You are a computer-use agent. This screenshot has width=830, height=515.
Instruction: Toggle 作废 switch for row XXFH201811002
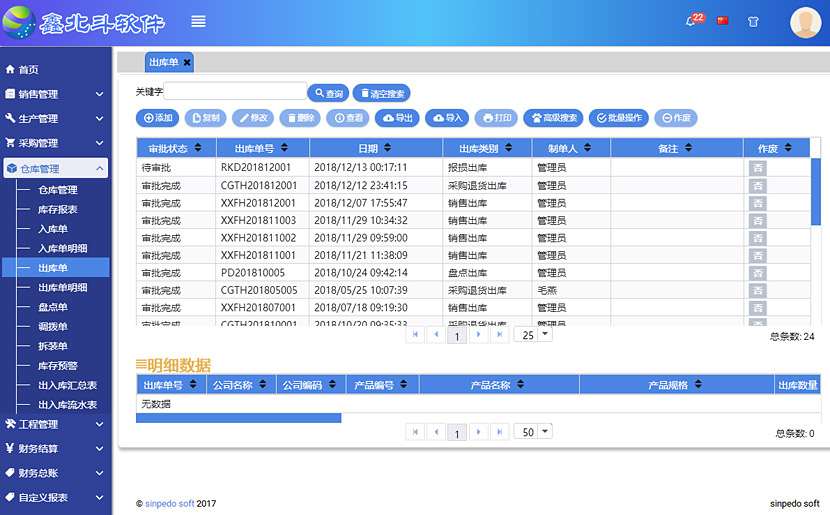pos(757,238)
